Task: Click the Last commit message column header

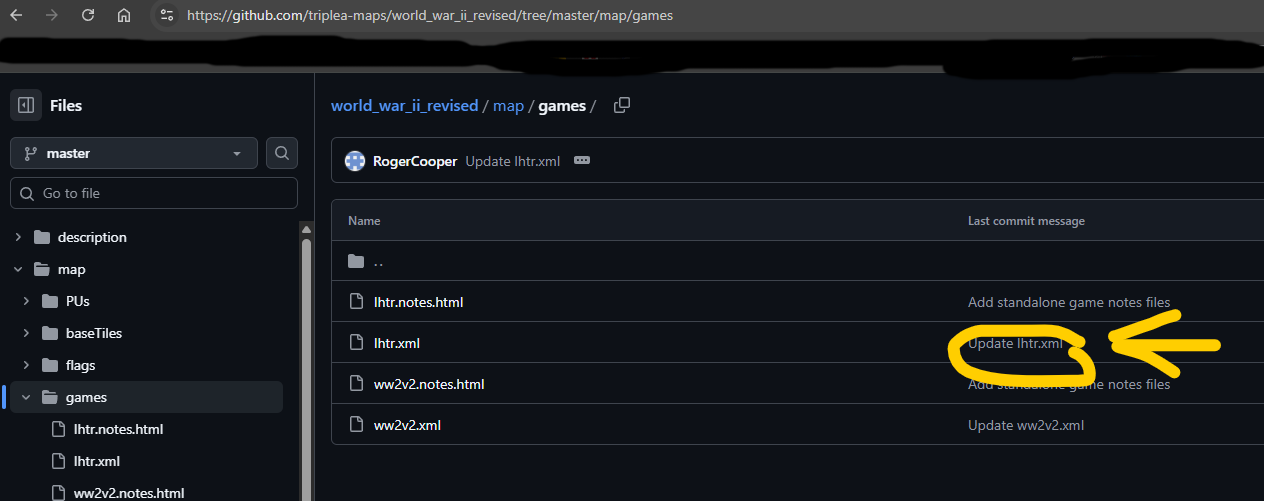Action: [1026, 221]
